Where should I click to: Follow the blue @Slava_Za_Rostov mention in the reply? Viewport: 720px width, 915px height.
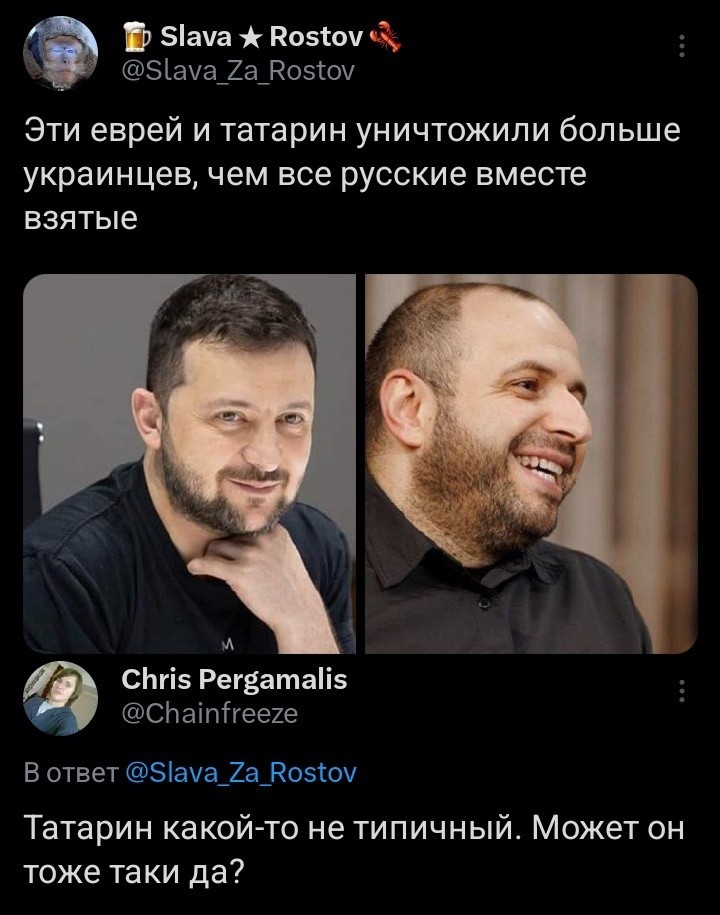coord(240,773)
